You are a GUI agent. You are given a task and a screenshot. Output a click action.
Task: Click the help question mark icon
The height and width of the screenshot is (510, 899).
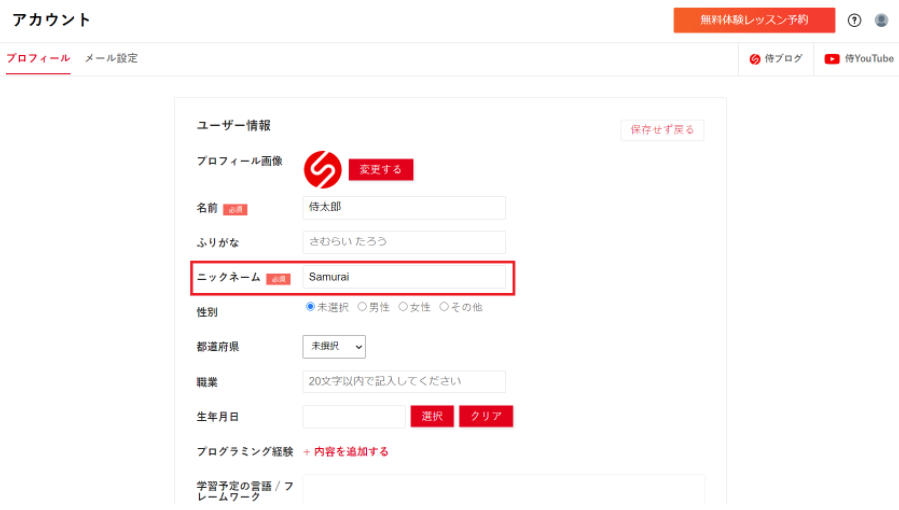[x=854, y=20]
